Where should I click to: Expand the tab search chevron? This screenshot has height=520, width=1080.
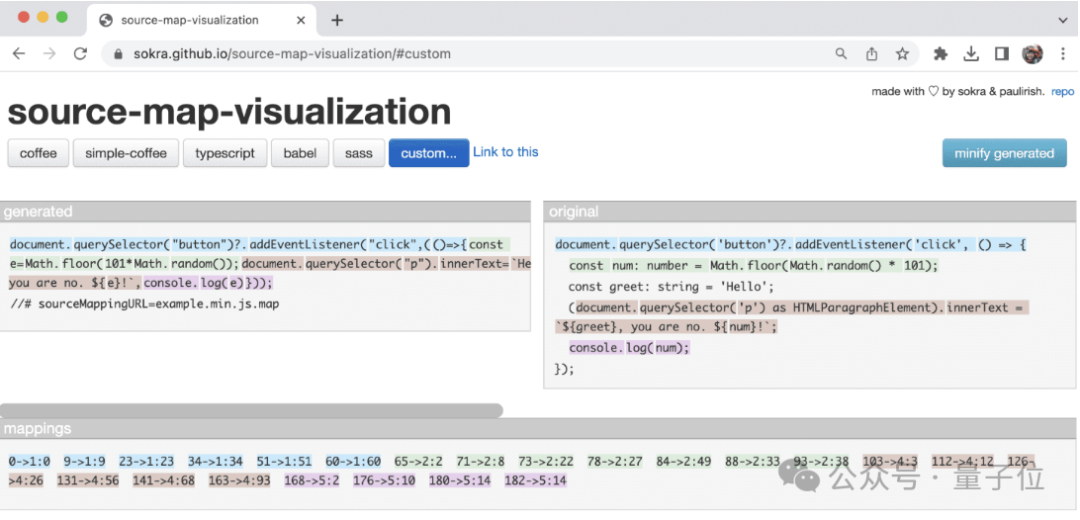pos(1062,20)
